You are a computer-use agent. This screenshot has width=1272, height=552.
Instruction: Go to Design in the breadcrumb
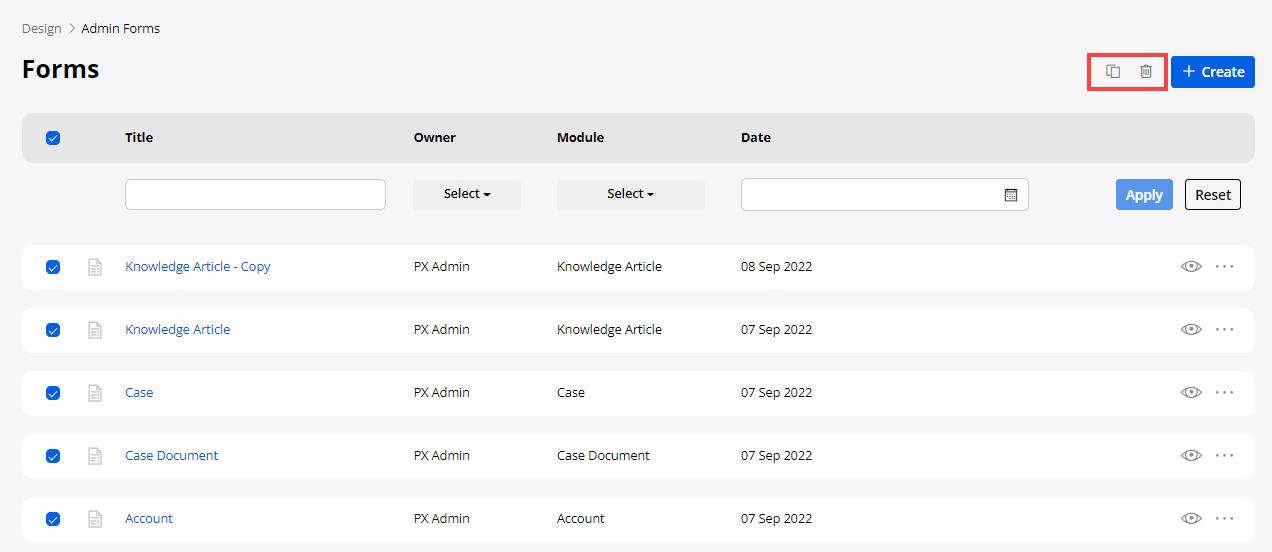tap(41, 29)
